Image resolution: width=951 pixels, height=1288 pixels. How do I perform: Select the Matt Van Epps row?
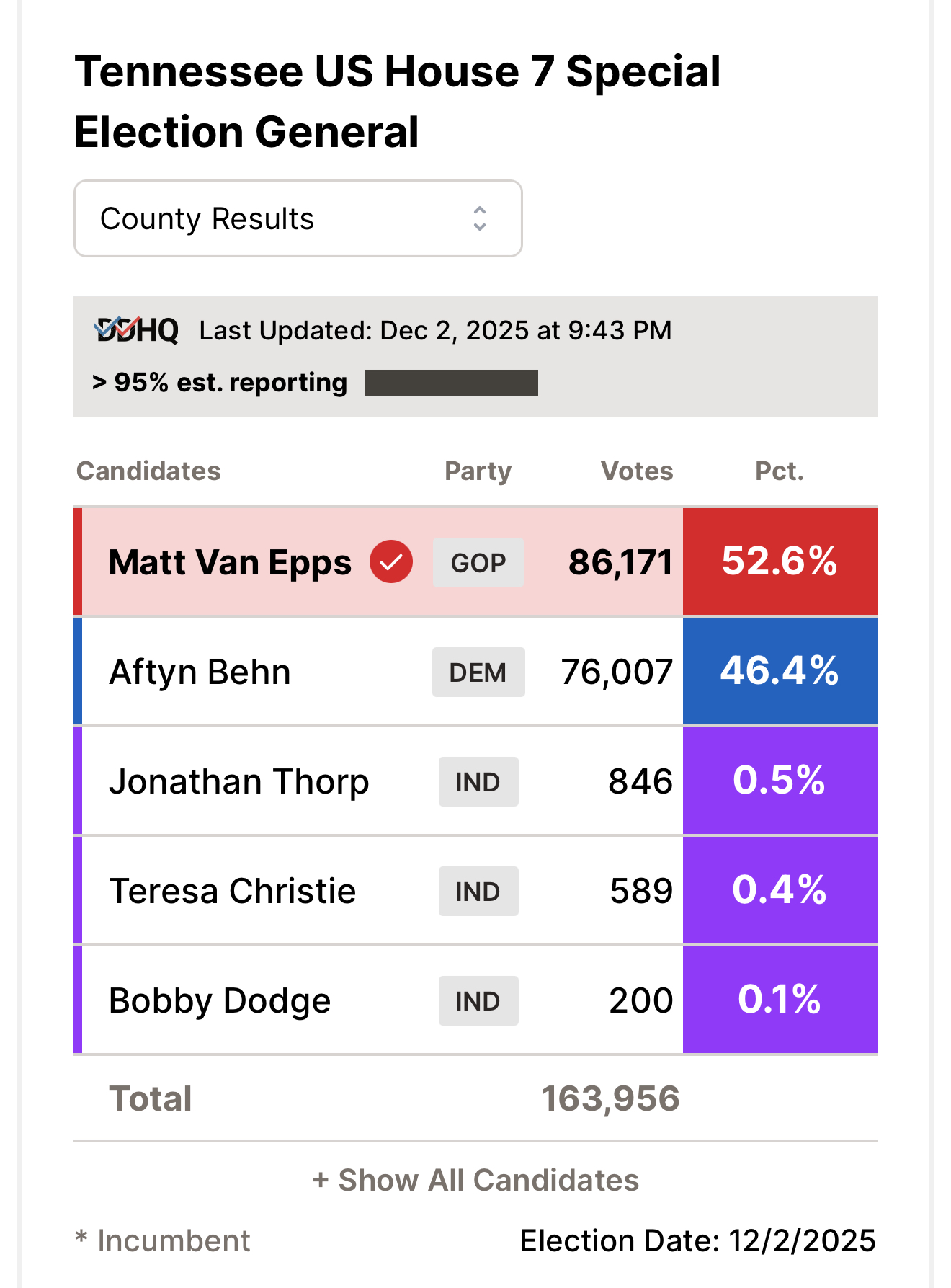click(475, 561)
